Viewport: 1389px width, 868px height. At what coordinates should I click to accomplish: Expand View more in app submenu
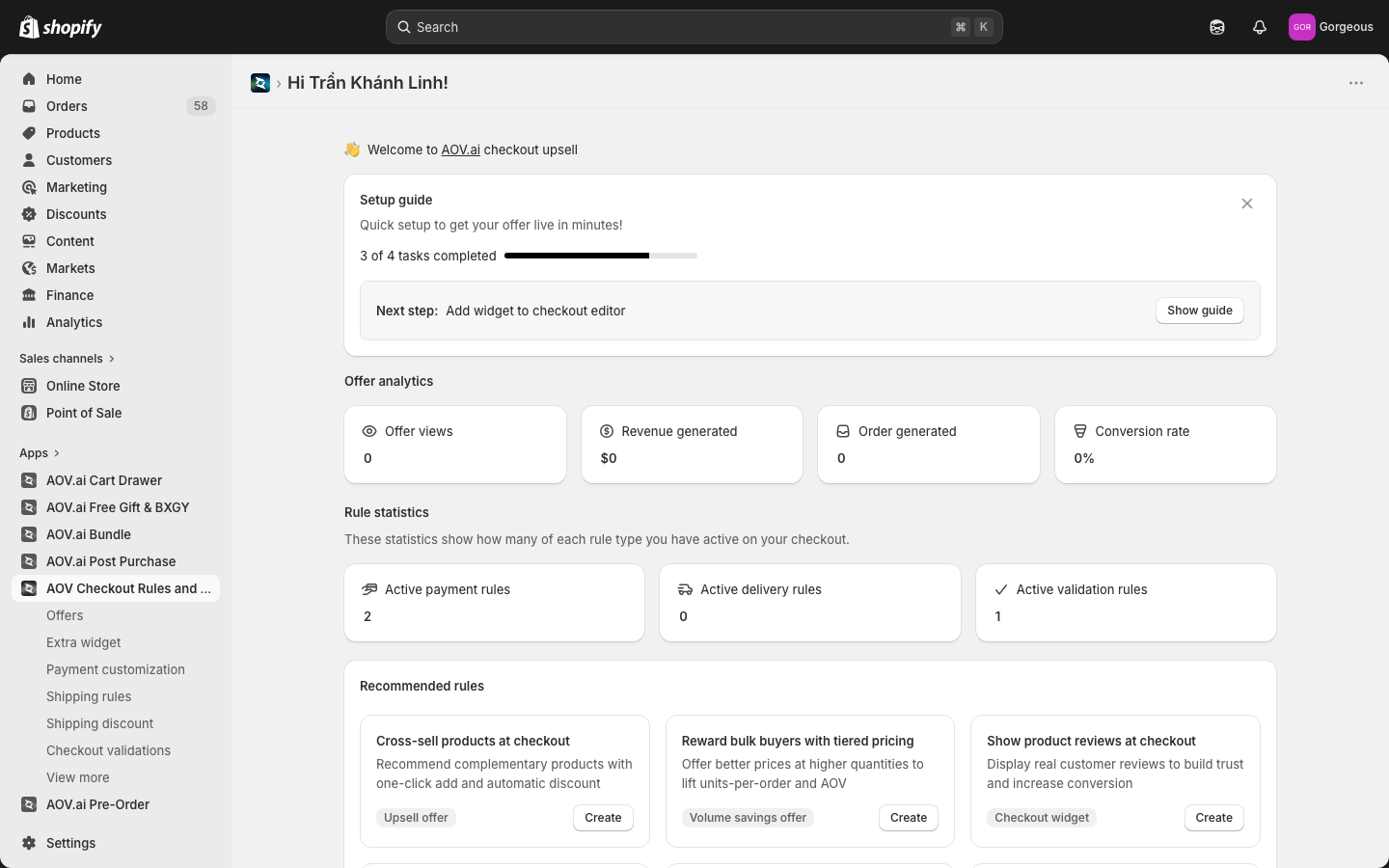78,777
